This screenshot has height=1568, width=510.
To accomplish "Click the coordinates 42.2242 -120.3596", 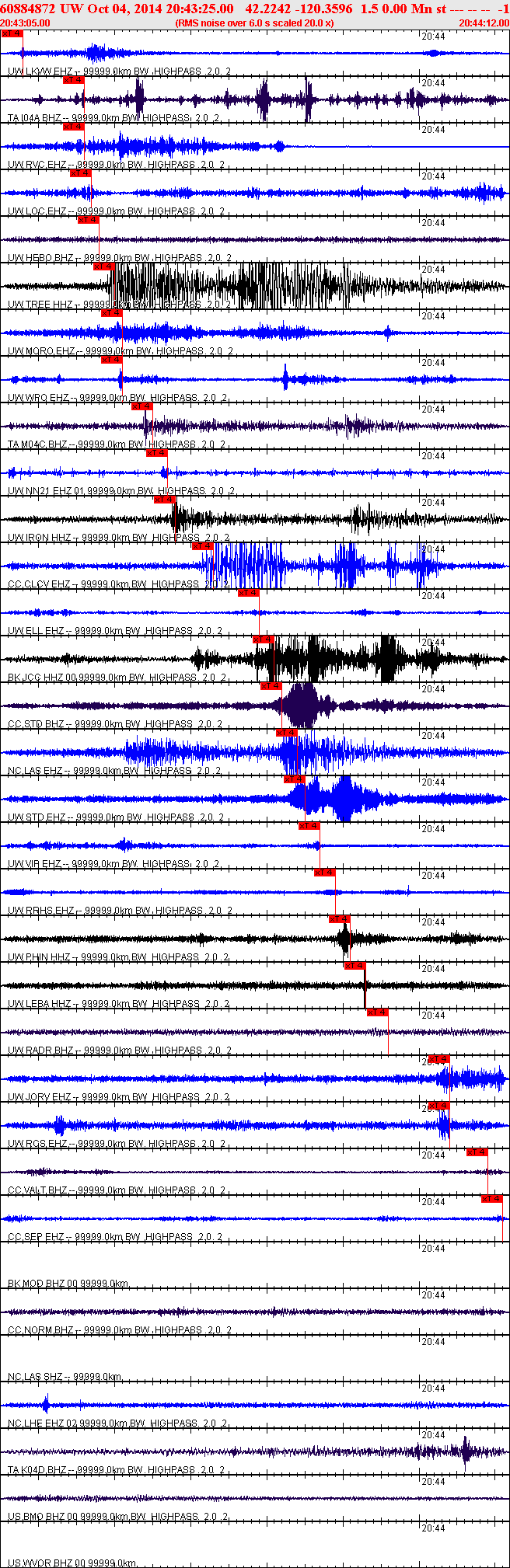I will [x=299, y=8].
